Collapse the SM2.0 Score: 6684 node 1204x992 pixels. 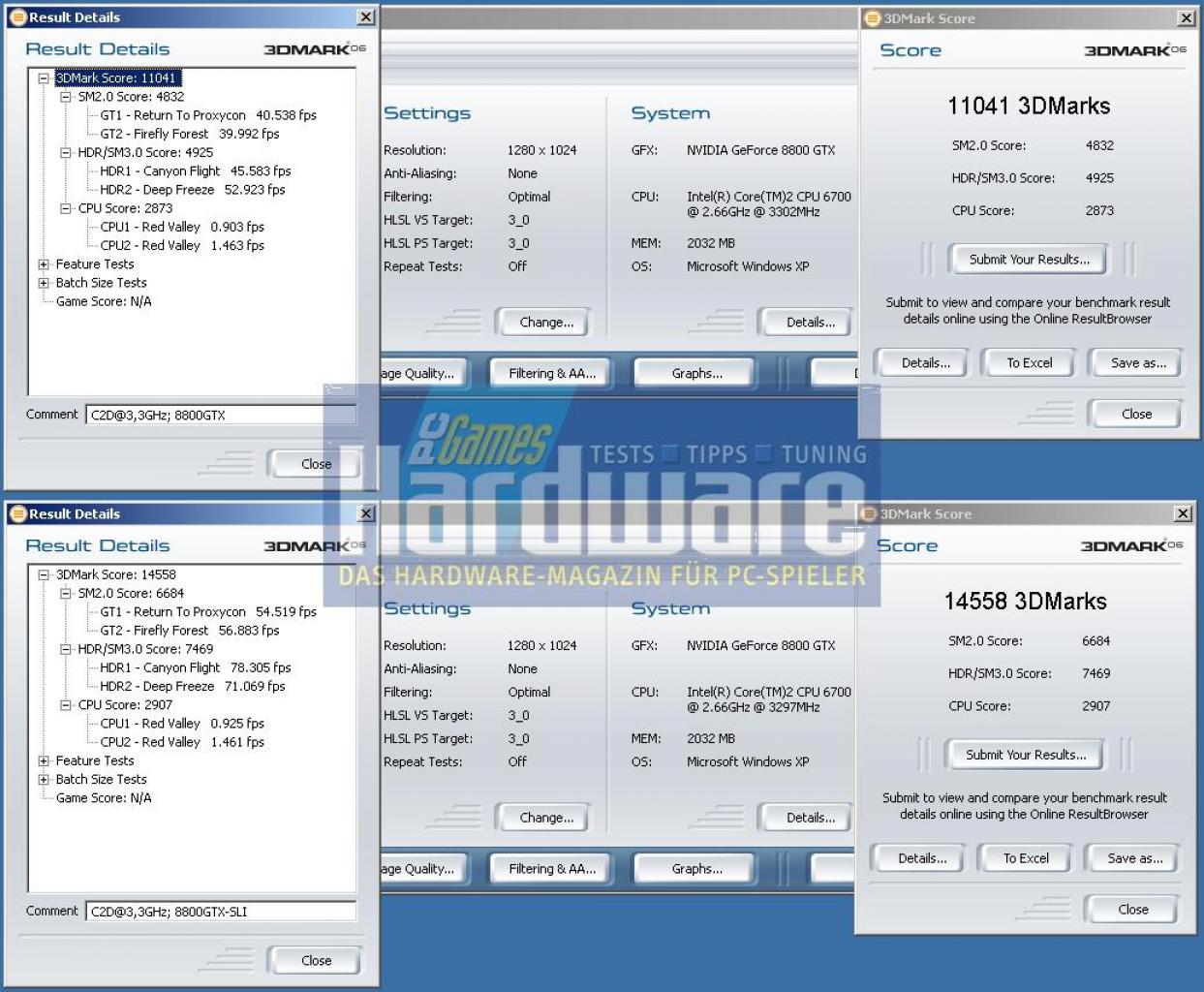tap(66, 594)
